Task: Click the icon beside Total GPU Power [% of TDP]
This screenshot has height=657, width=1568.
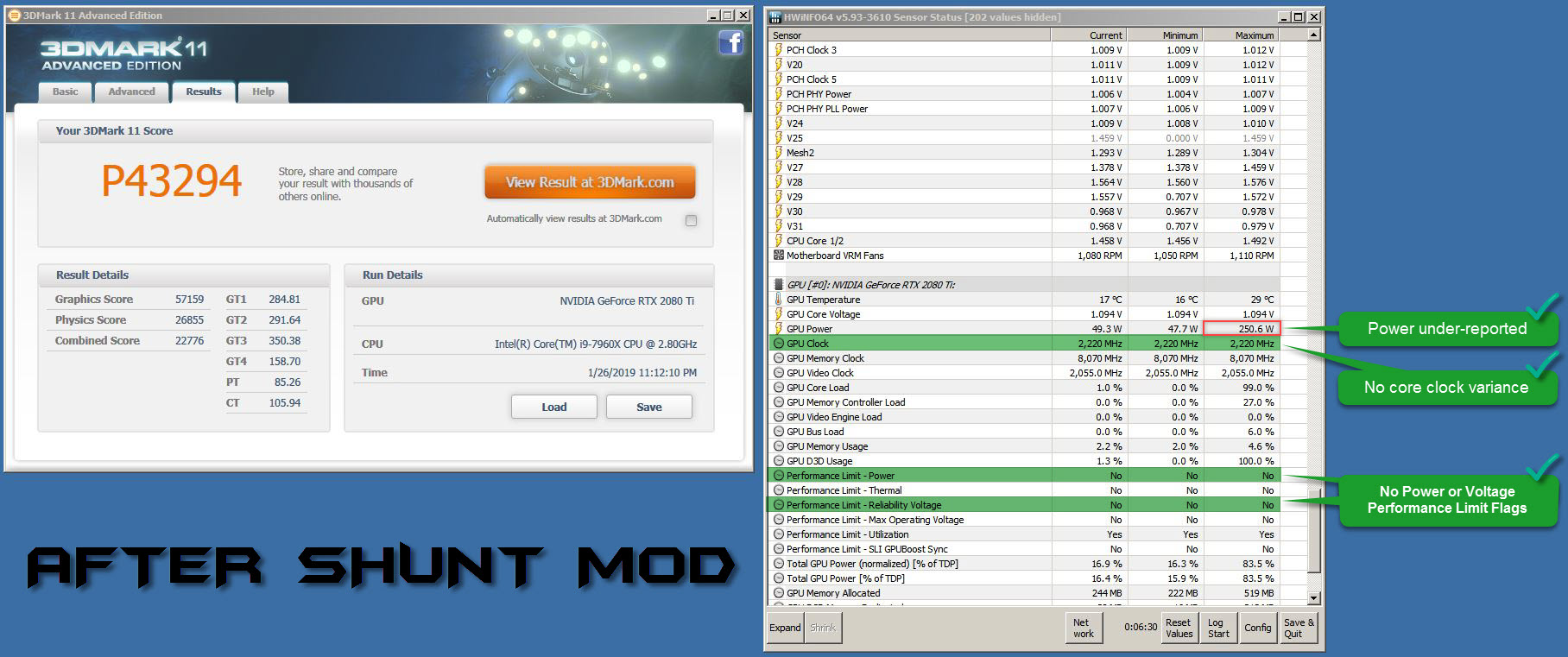Action: coord(779,578)
